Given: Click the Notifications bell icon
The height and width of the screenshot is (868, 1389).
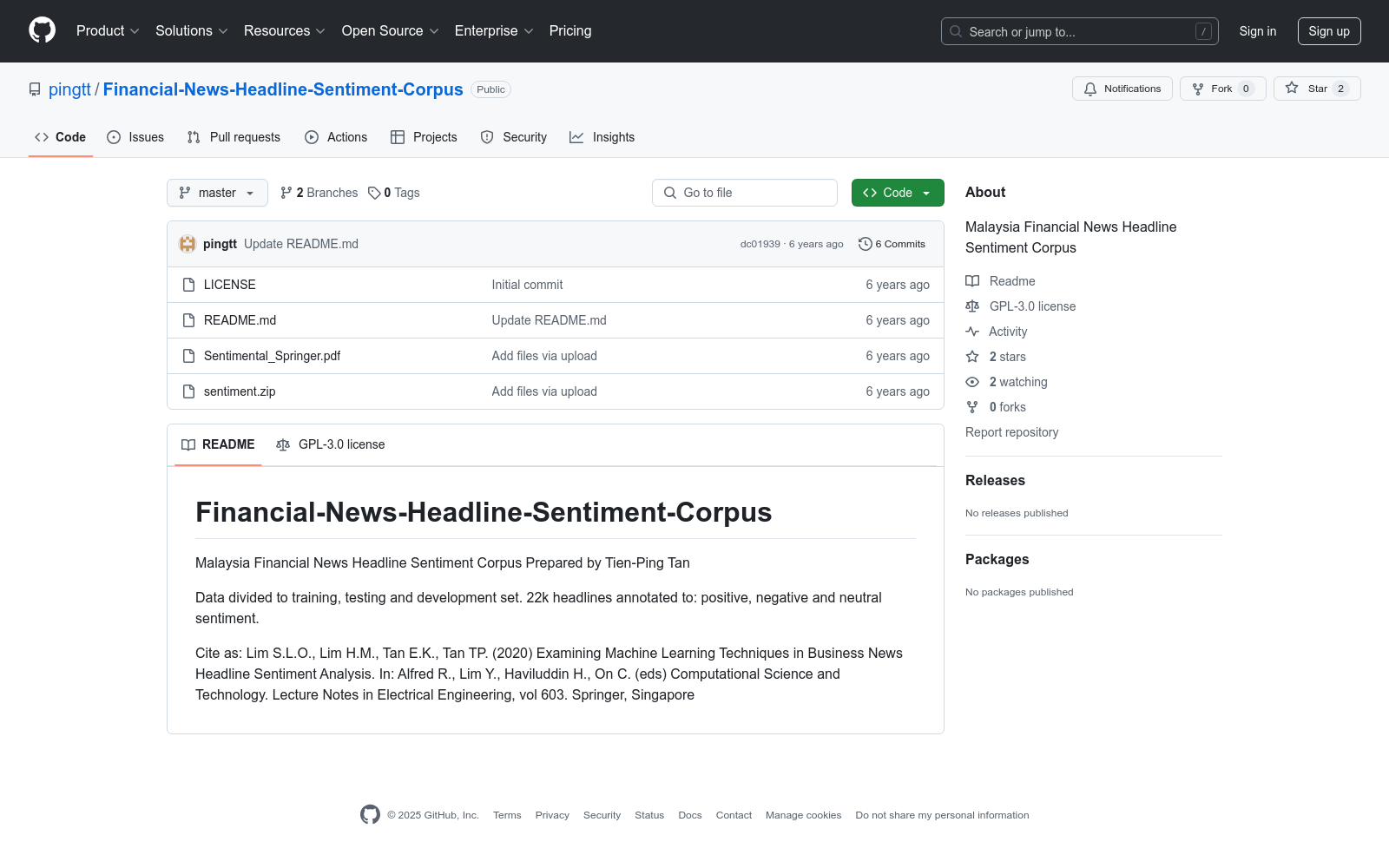Looking at the screenshot, I should pyautogui.click(x=1090, y=89).
